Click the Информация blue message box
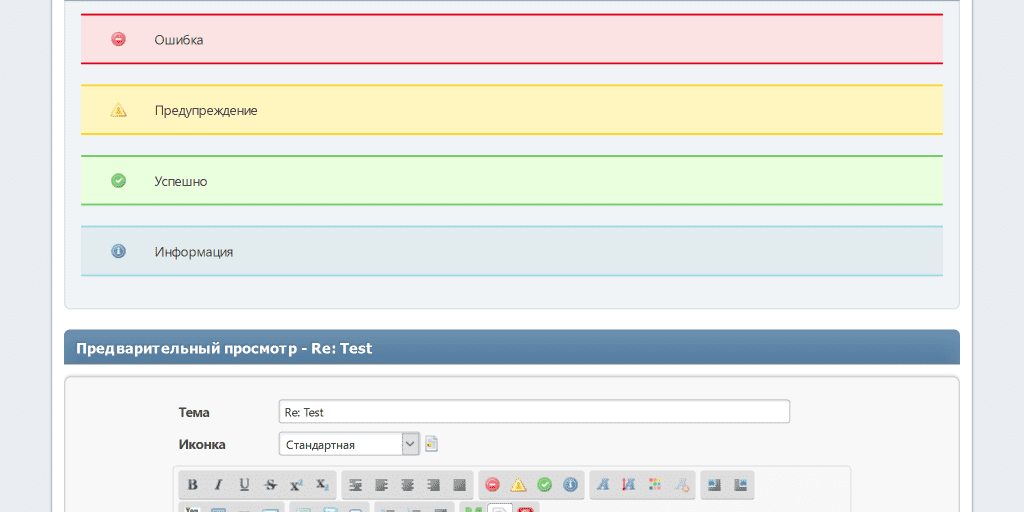1024x512 pixels. 511,252
